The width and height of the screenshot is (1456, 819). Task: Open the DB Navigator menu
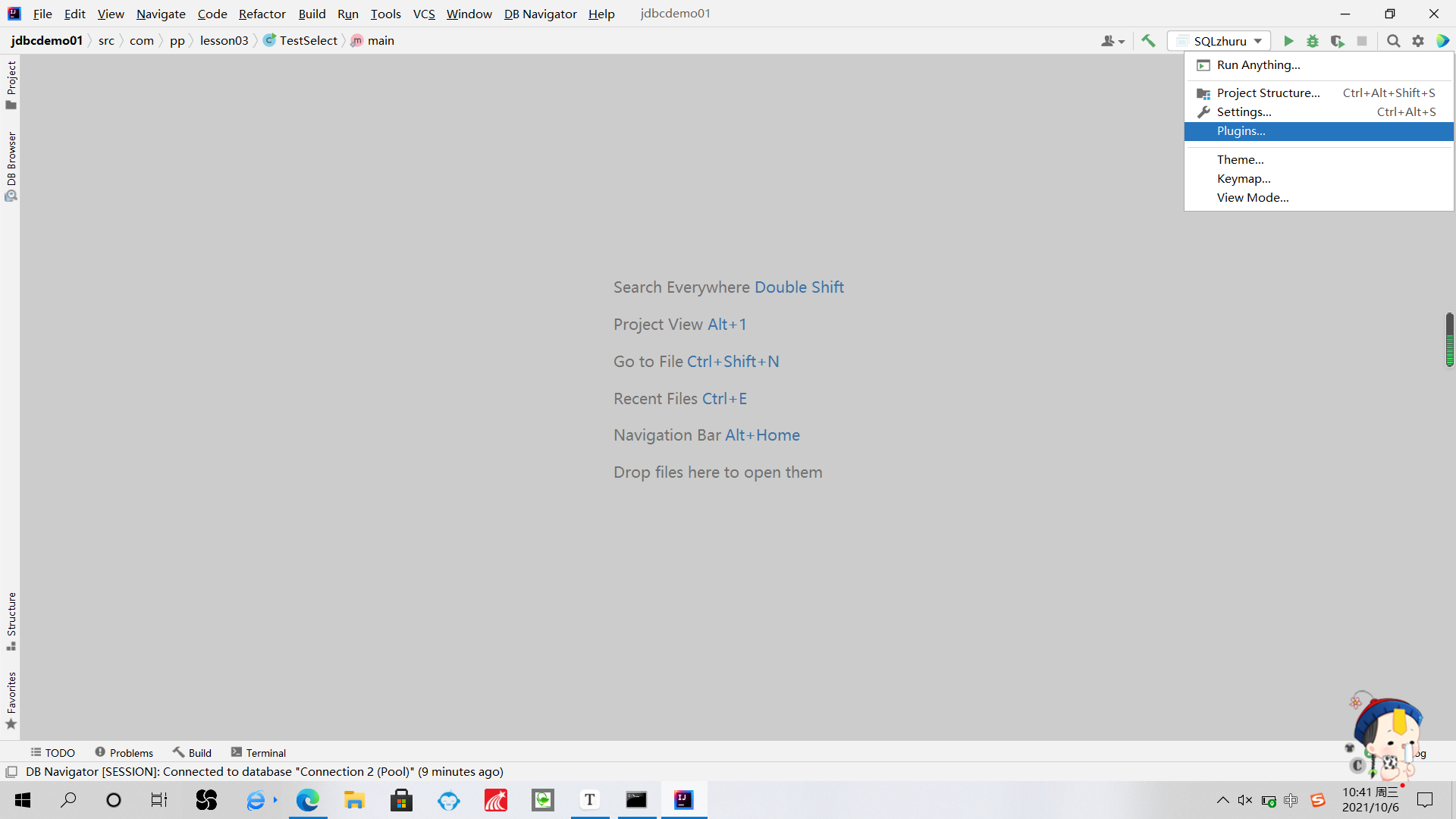540,14
